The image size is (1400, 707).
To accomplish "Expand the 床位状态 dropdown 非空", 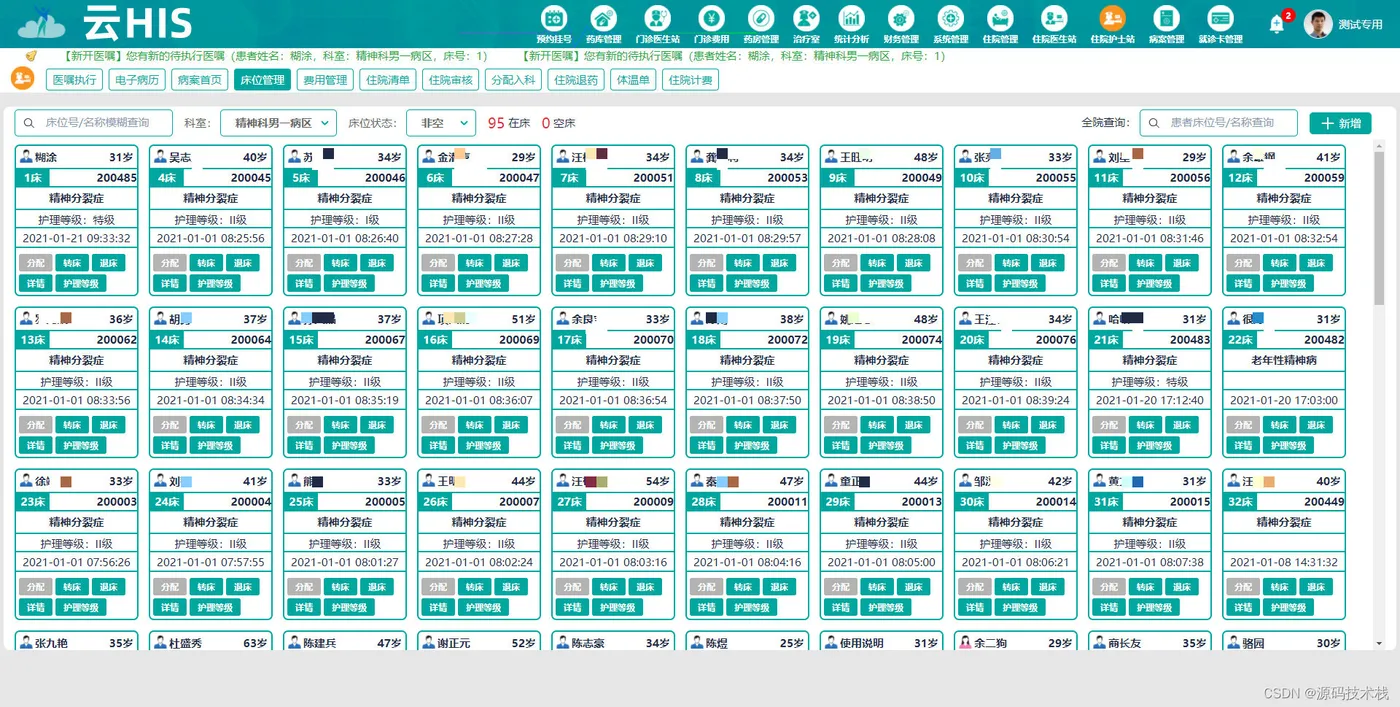I will [x=441, y=123].
